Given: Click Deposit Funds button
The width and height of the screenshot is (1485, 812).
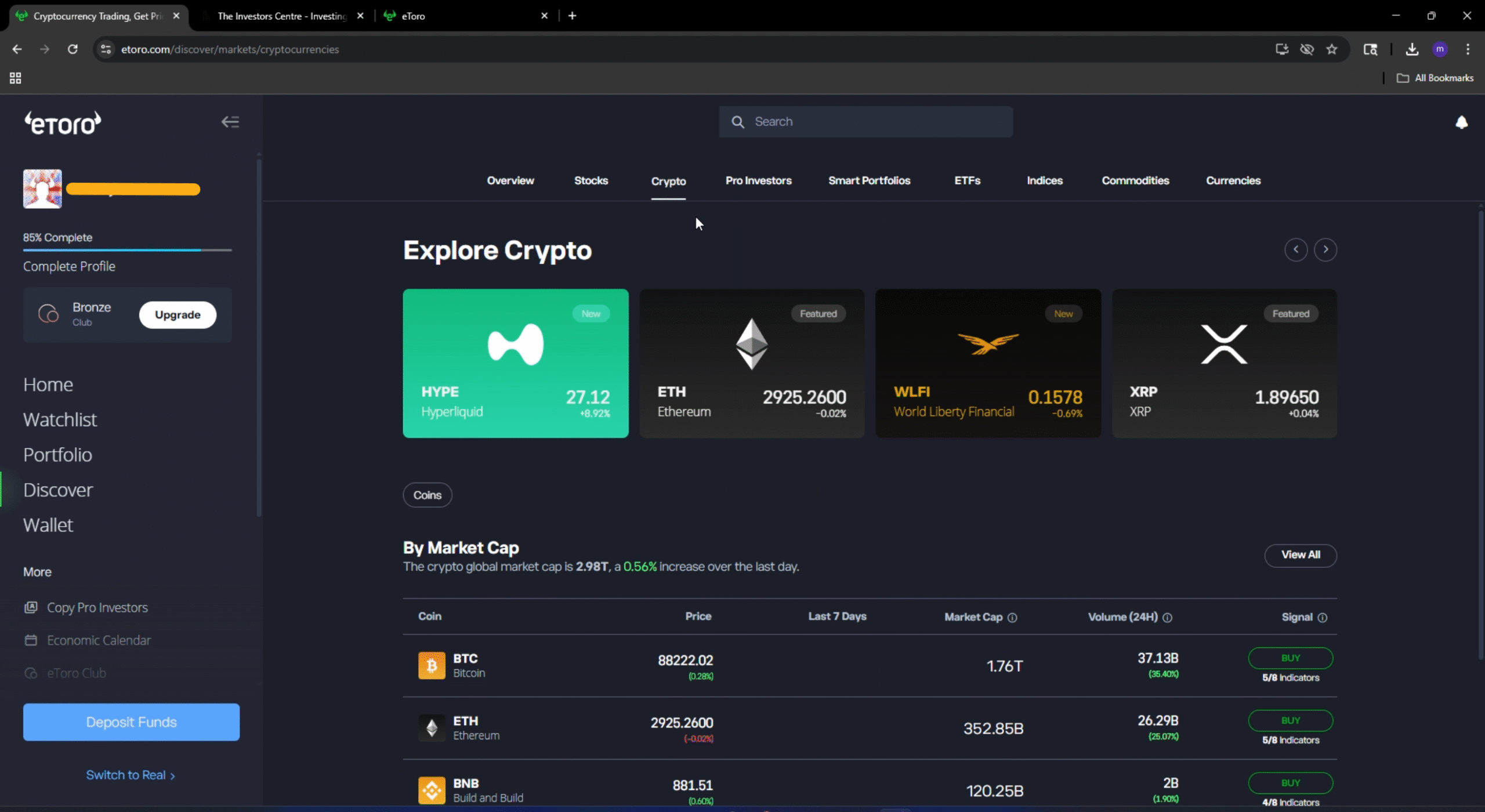Looking at the screenshot, I should point(131,722).
